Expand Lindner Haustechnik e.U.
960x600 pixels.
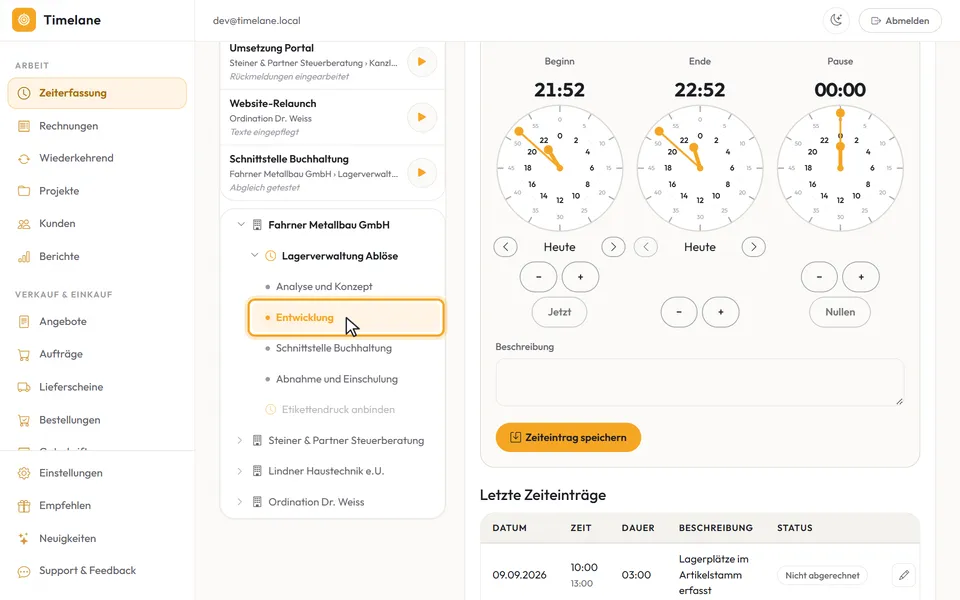pyautogui.click(x=240, y=471)
